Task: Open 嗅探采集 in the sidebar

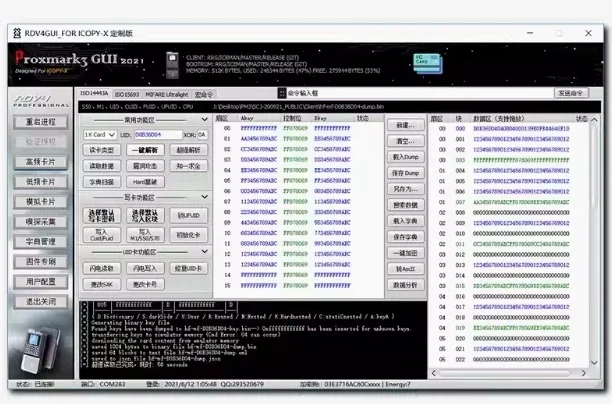Action: pyautogui.click(x=41, y=222)
